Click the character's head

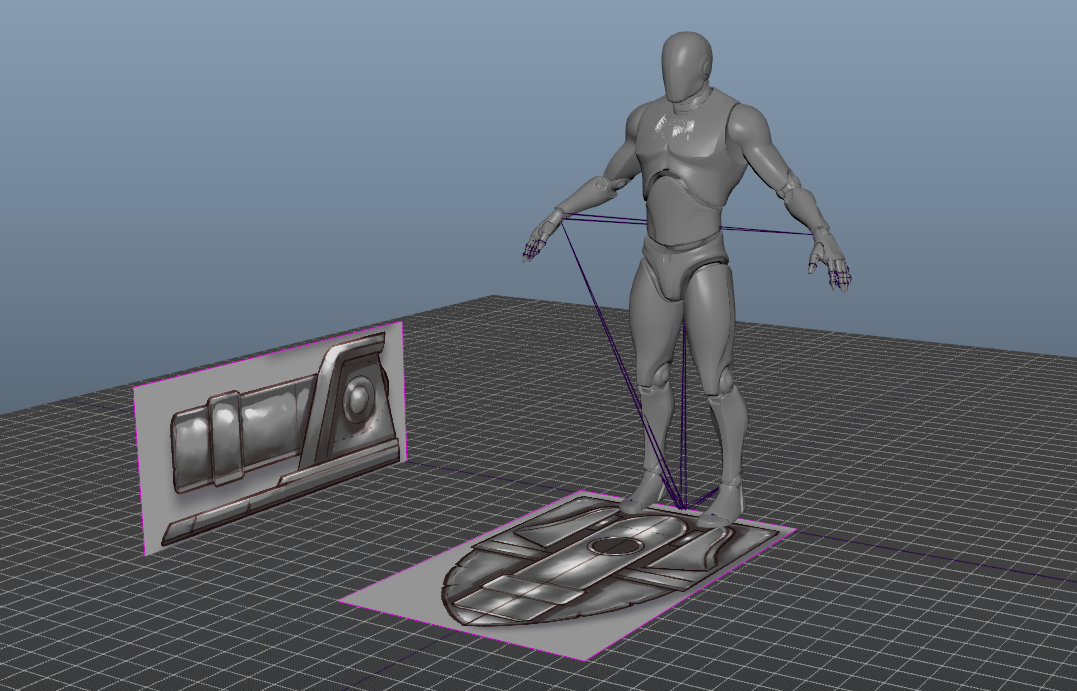[686, 67]
